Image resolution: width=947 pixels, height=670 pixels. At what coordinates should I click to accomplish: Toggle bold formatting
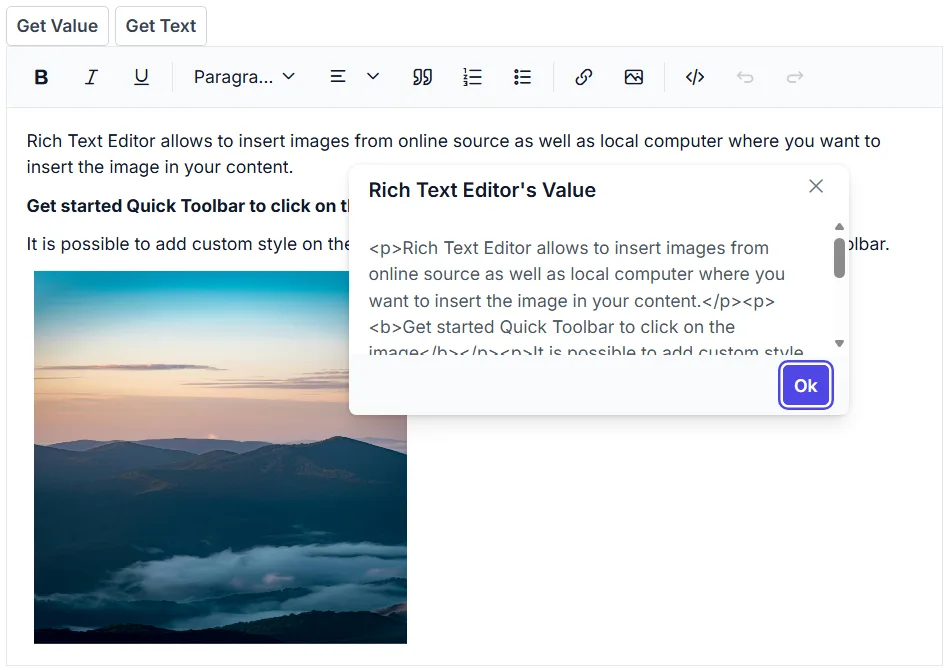click(x=41, y=77)
